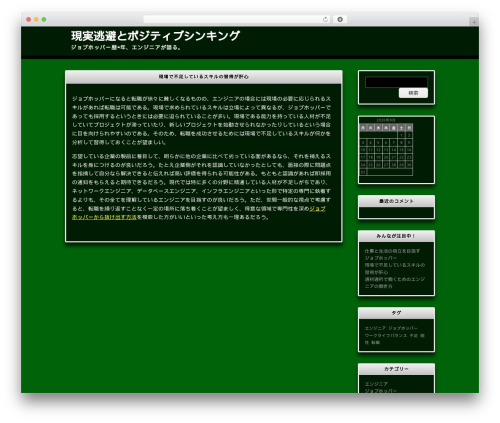Select date 21 in the calendar
This screenshot has width=500, height=423.
point(394,157)
